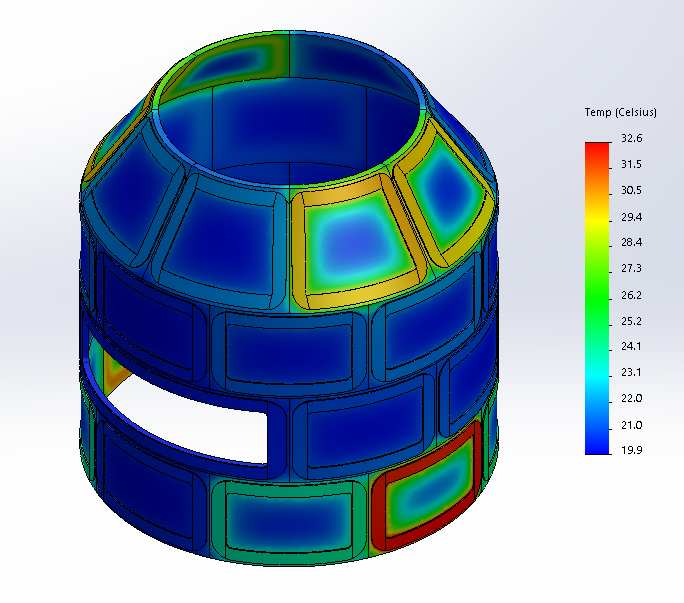The width and height of the screenshot is (684, 603).
Task: Click the 29.4 legend label
Action: tap(631, 217)
